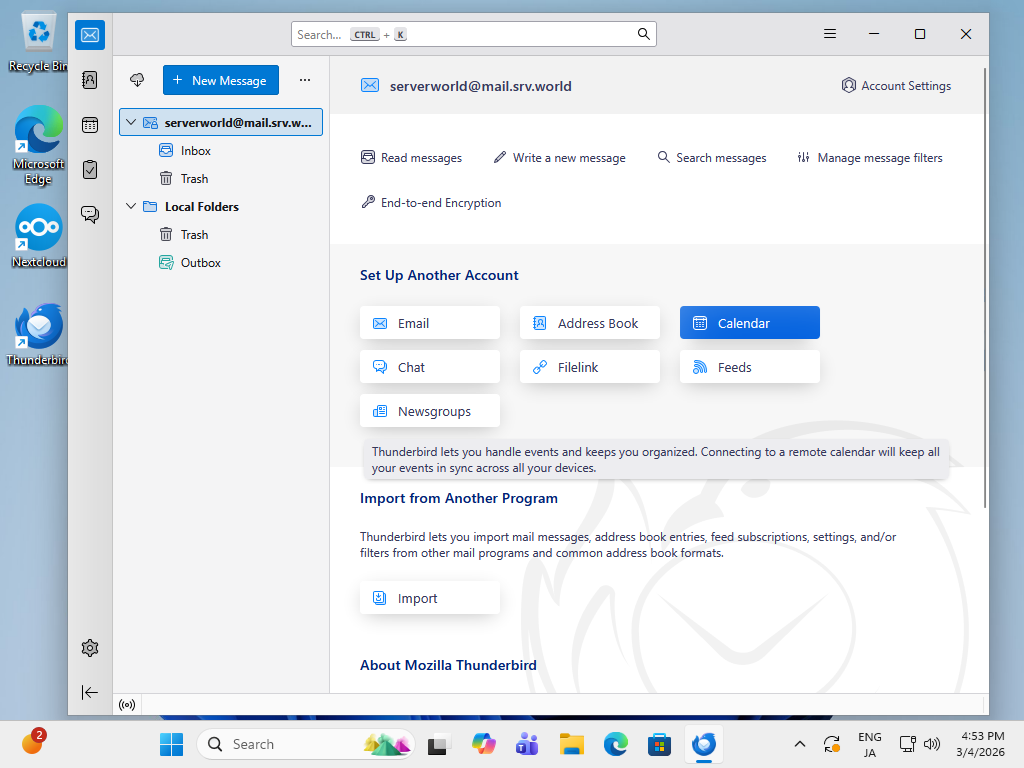
Task: Open the Mail space in the sidebar
Action: 90,35
